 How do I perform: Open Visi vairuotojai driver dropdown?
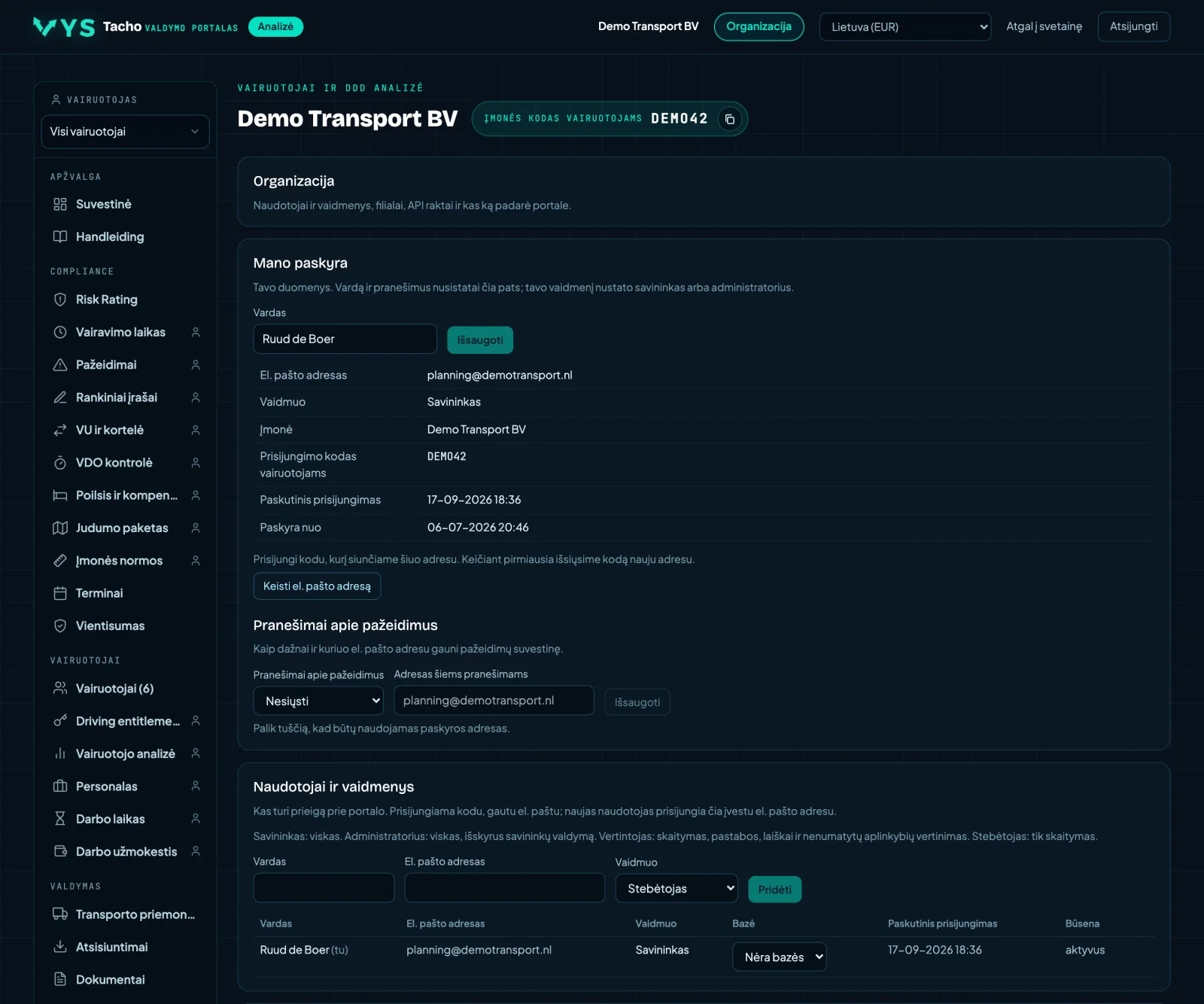125,132
